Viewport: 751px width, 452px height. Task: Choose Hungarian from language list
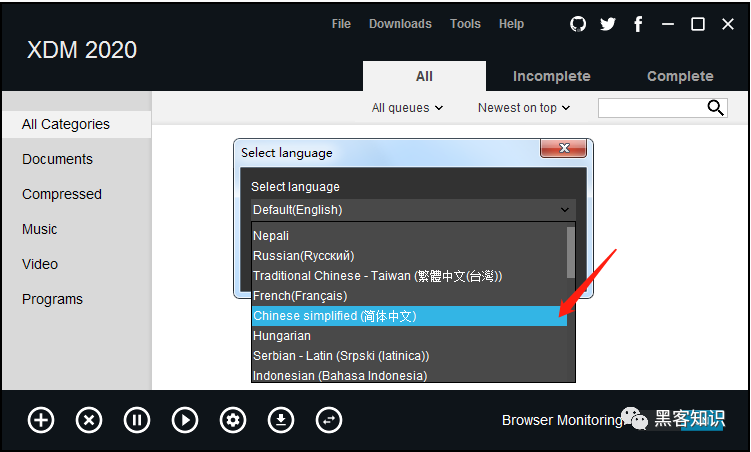[410, 336]
